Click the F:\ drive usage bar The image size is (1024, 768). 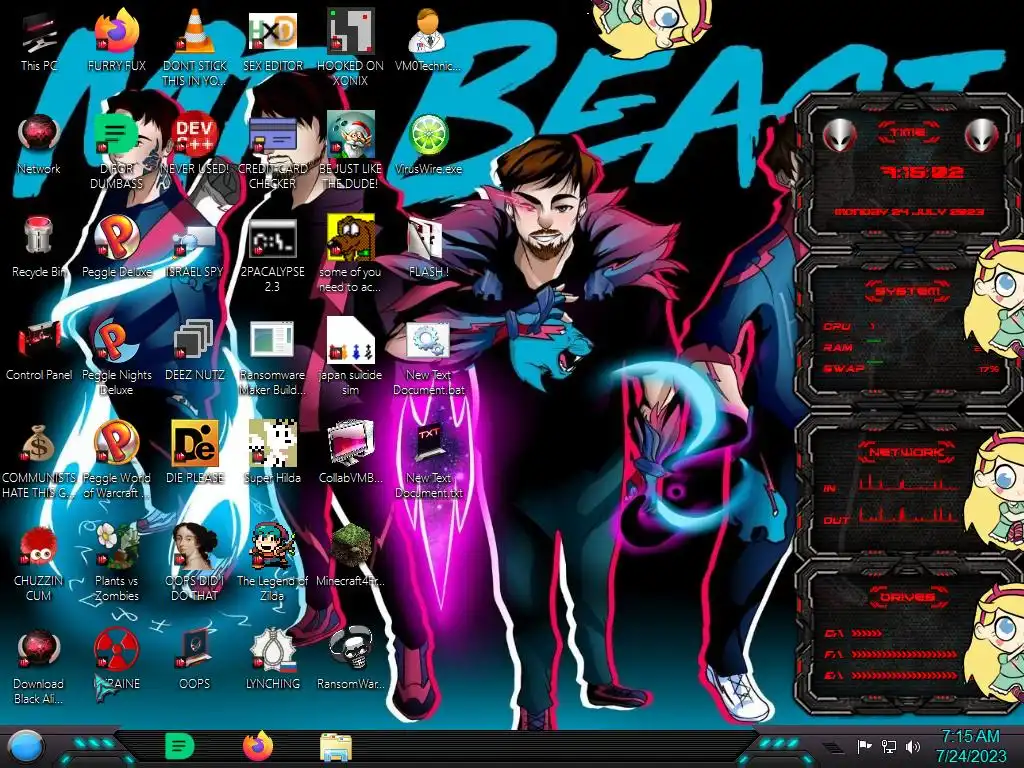pyautogui.click(x=903, y=654)
